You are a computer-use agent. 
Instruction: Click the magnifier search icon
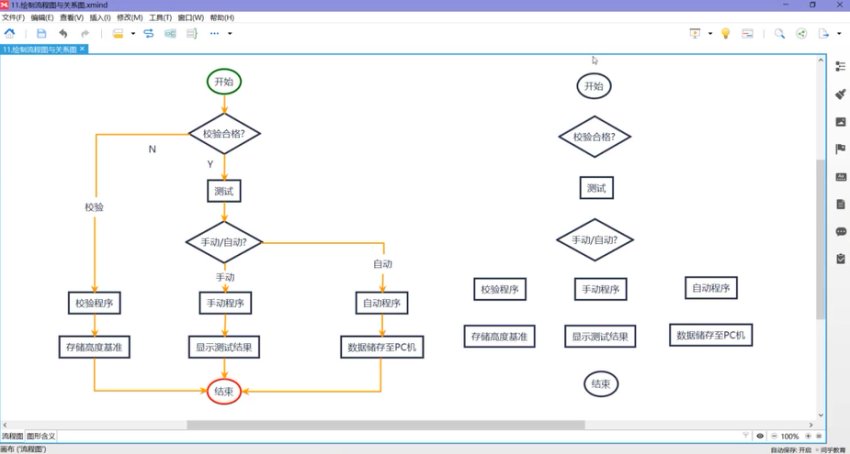[779, 33]
